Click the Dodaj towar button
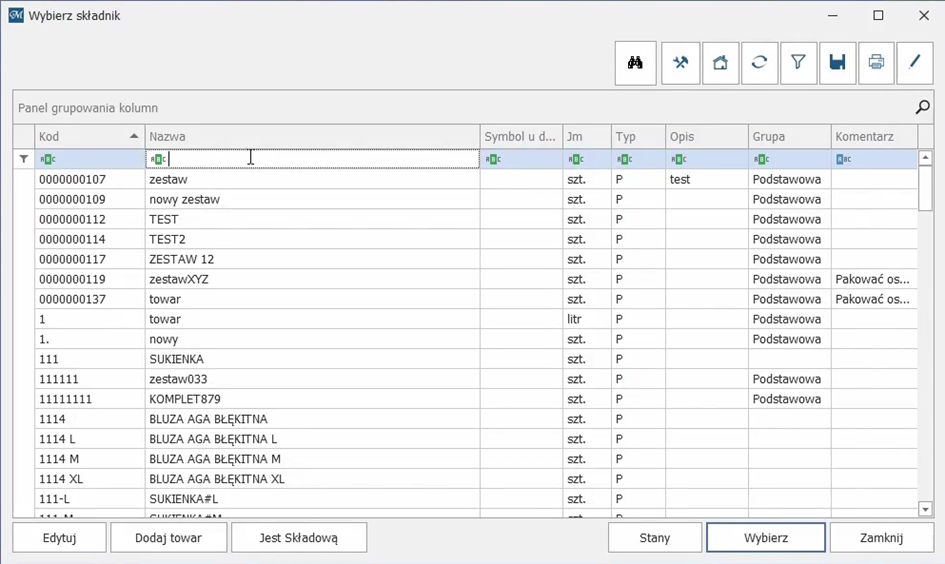Viewport: 945px width, 564px height. [168, 538]
